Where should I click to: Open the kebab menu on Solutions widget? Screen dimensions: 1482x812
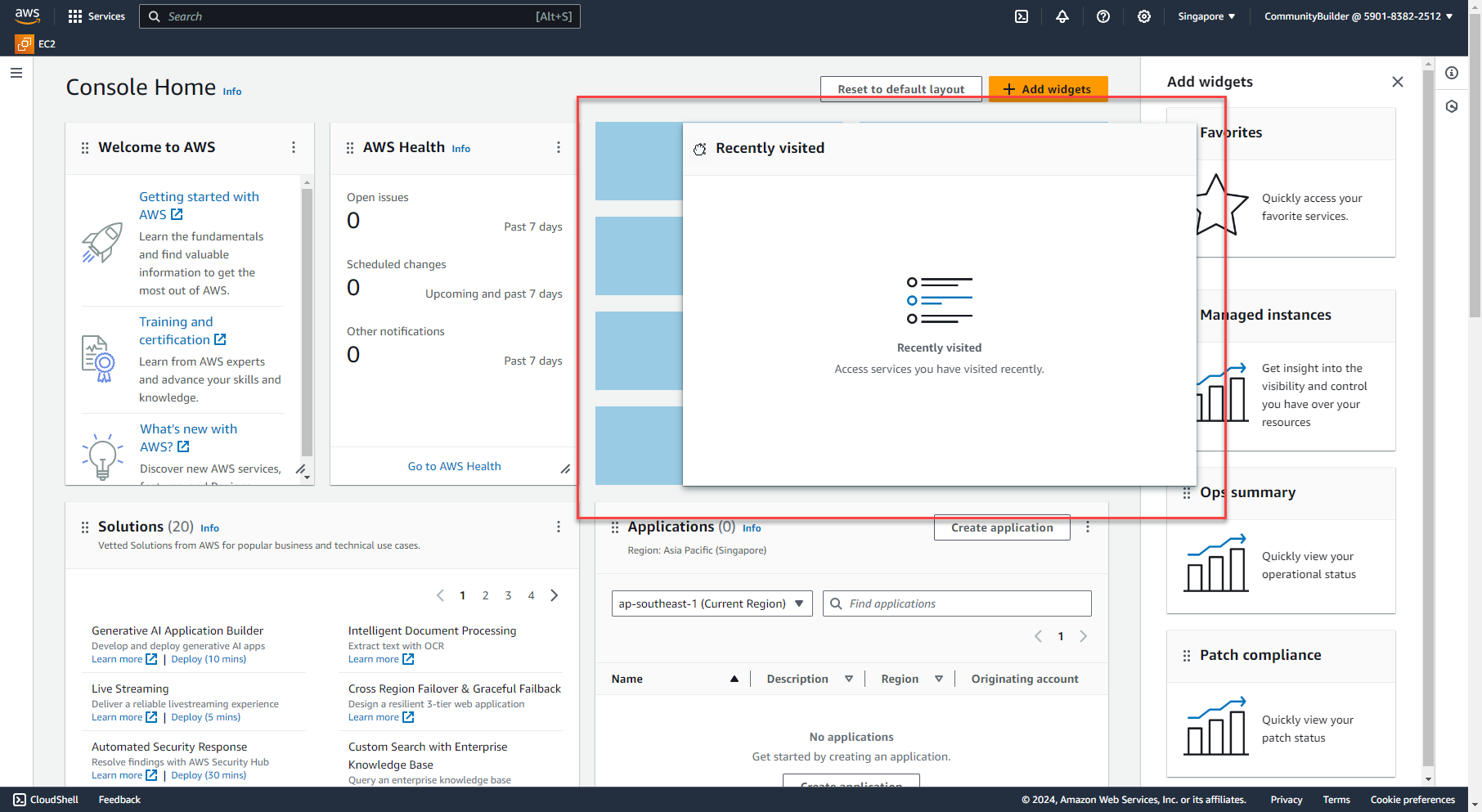coord(559,527)
